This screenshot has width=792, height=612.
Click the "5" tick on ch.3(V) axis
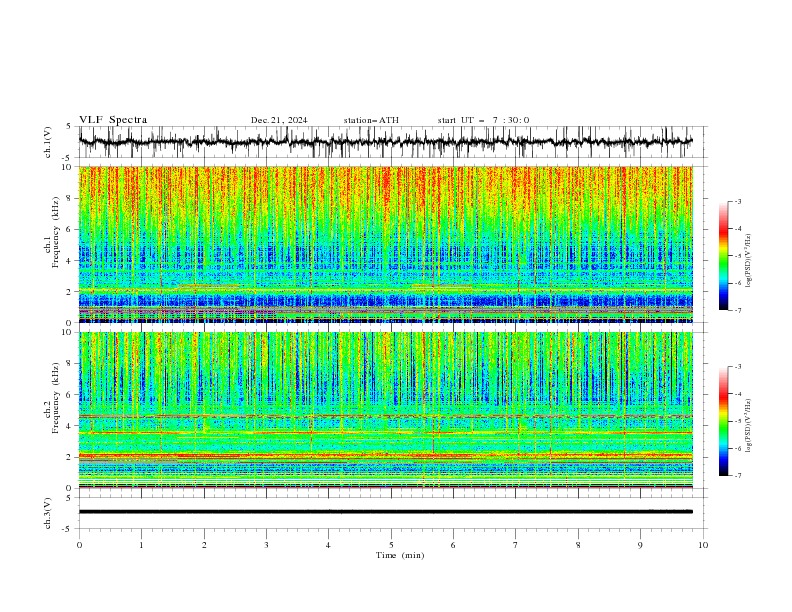69,498
